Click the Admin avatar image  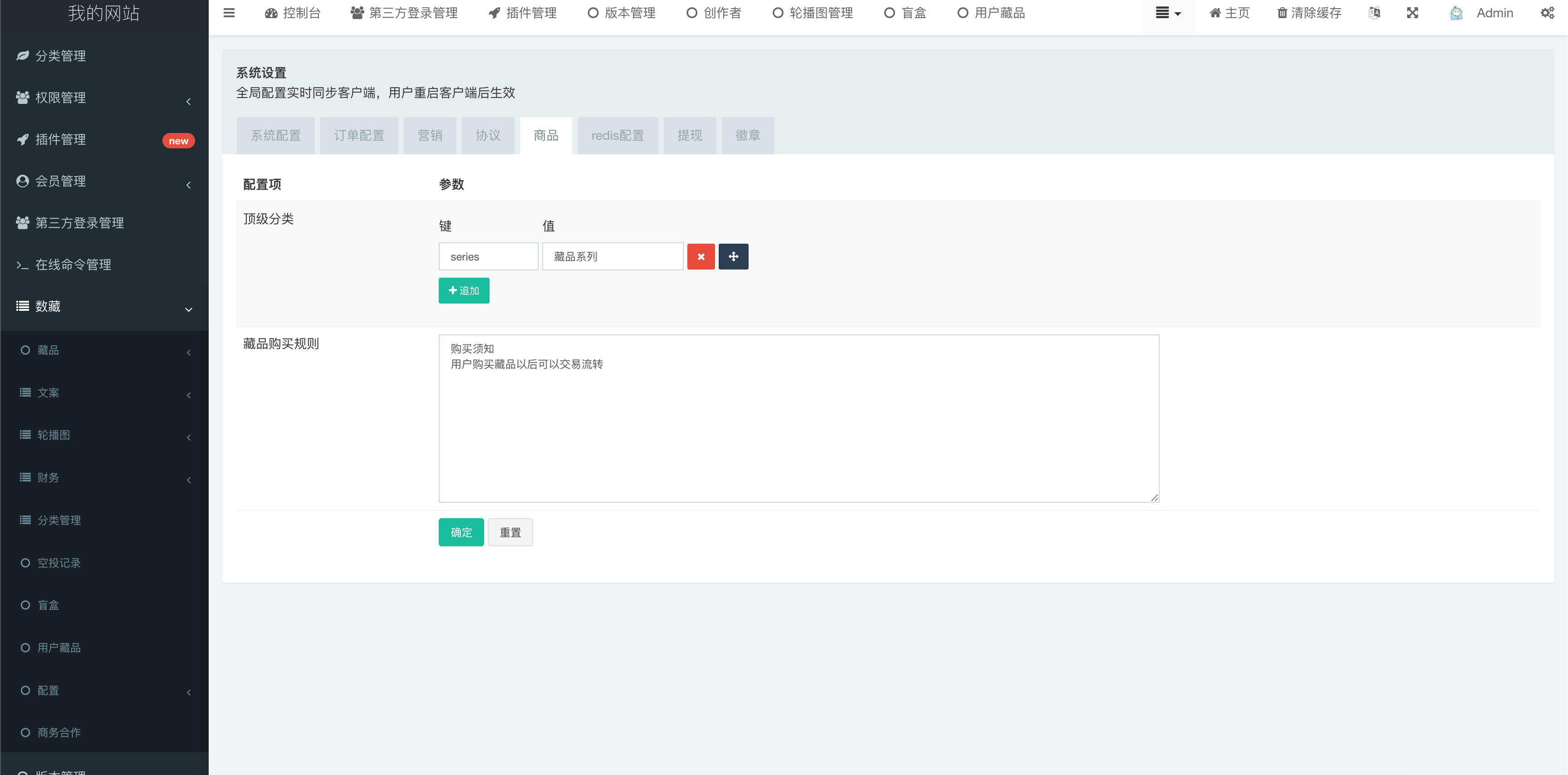[1456, 12]
